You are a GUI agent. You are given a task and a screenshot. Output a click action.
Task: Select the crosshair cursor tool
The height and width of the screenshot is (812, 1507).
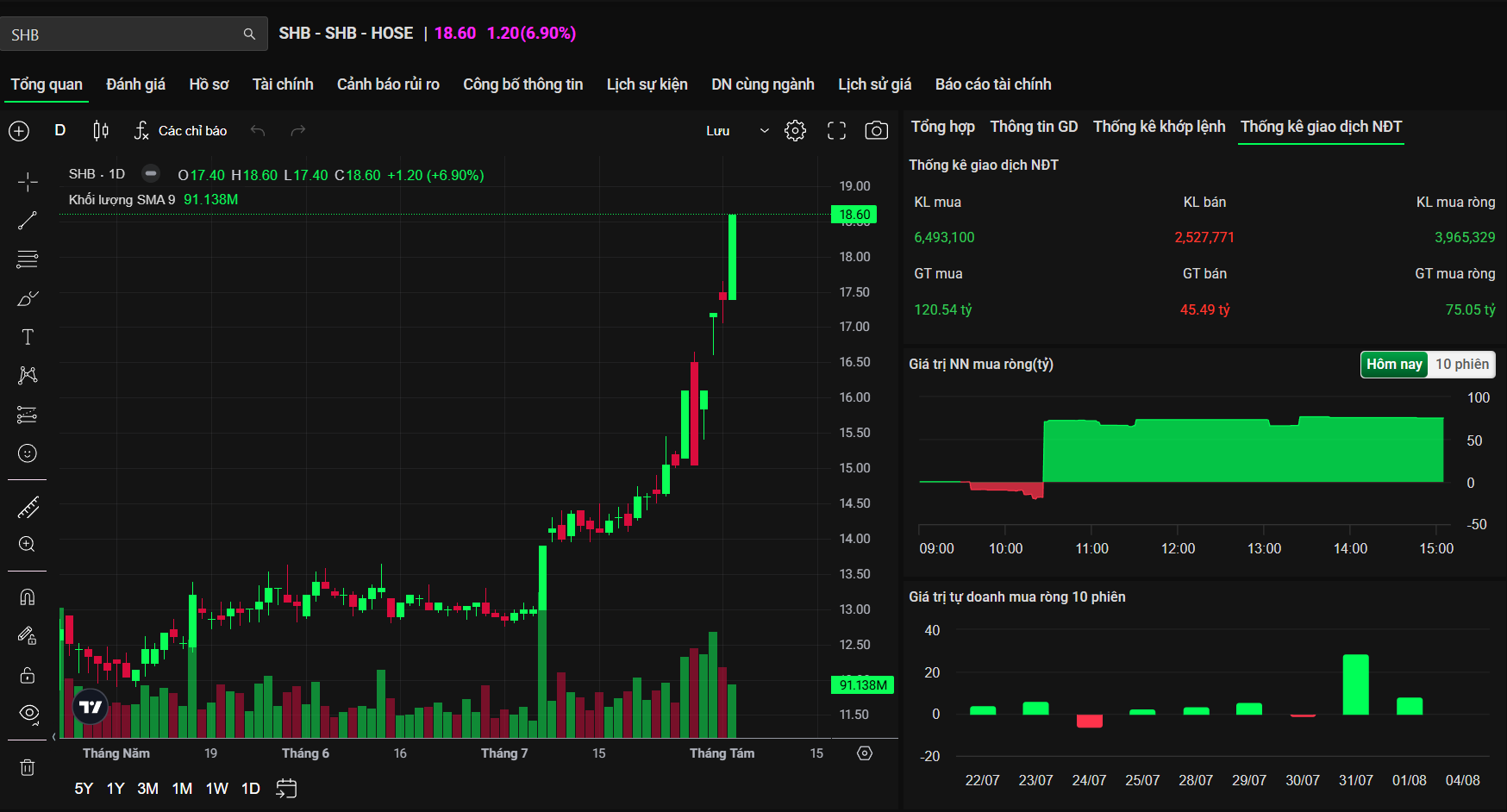pyautogui.click(x=28, y=182)
